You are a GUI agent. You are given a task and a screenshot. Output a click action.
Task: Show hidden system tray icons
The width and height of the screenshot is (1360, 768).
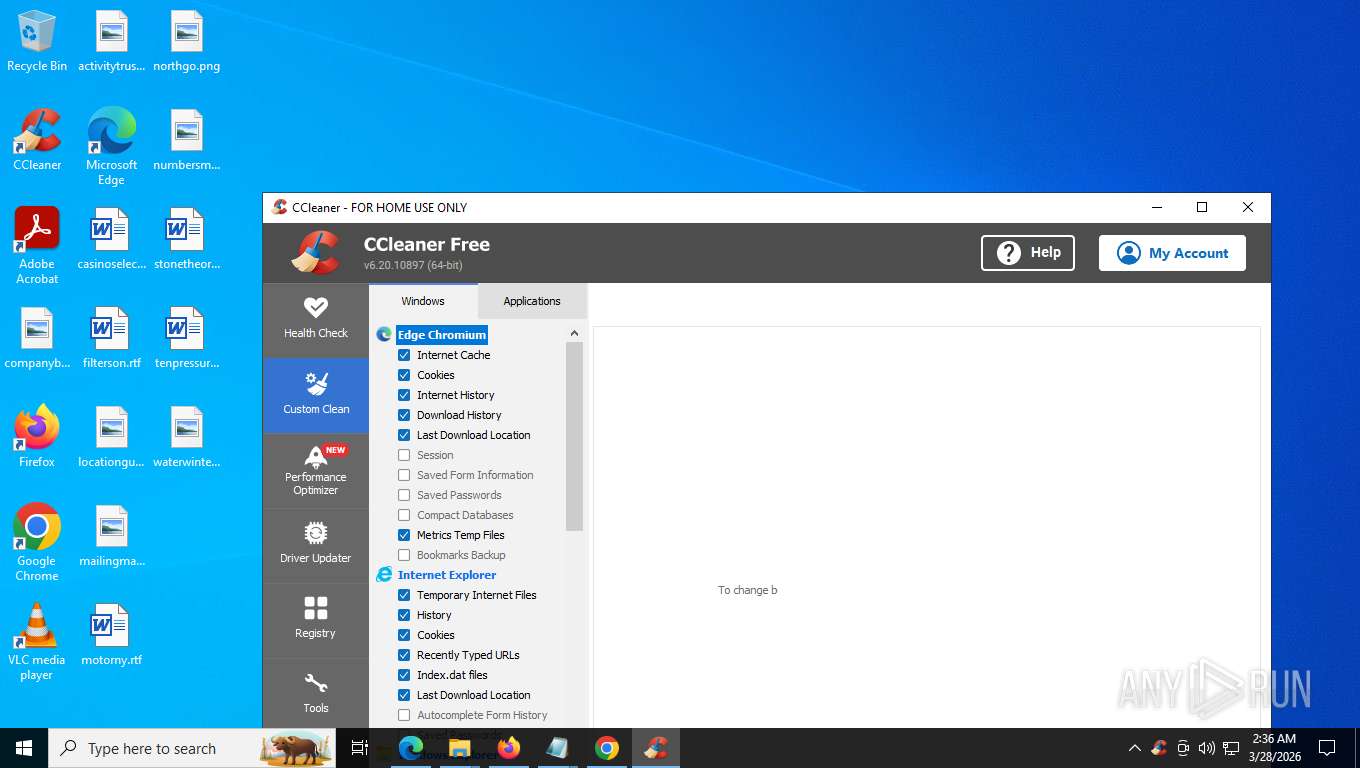tap(1134, 748)
